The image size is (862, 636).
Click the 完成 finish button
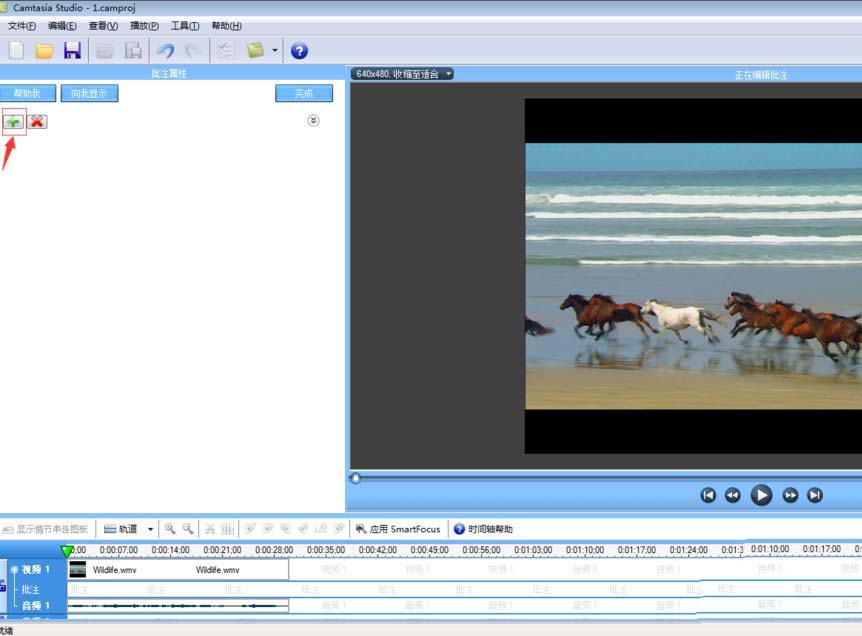click(x=303, y=92)
